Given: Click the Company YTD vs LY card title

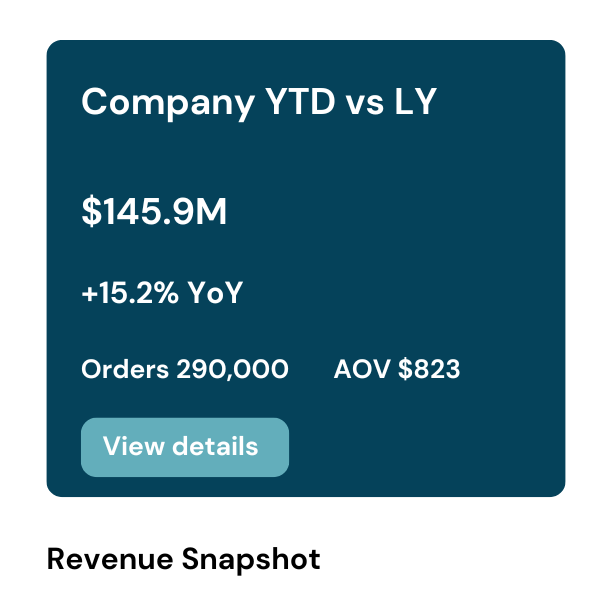Looking at the screenshot, I should (x=259, y=102).
